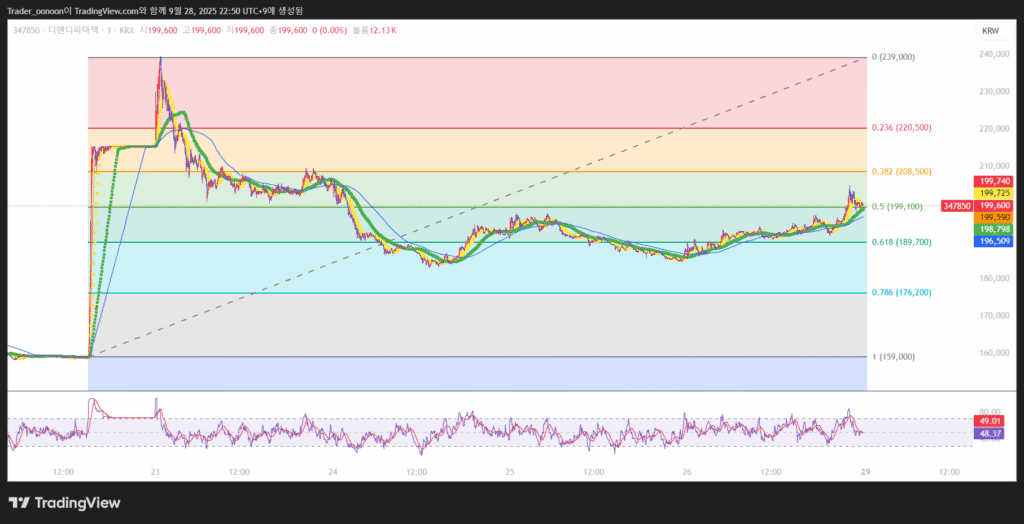Click the red 347850 symbol price tag
The height and width of the screenshot is (524, 1024).
955,206
